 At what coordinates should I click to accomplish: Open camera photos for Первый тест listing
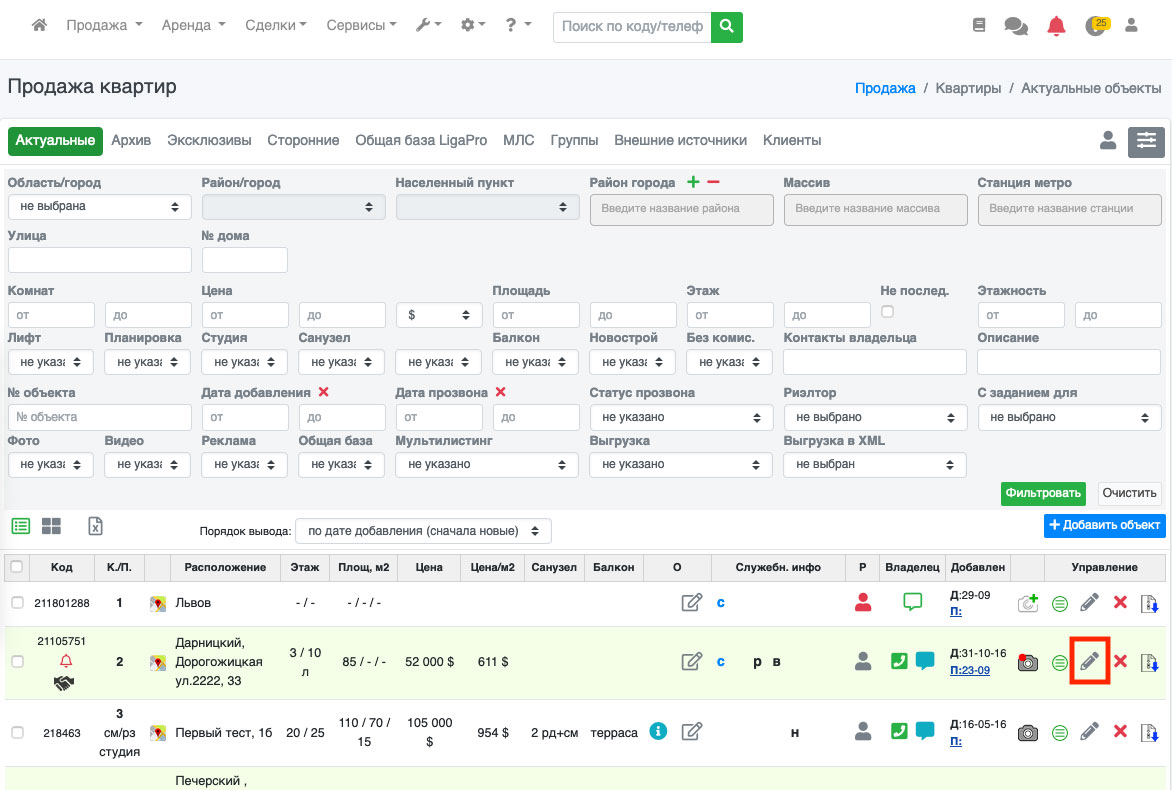(1027, 733)
